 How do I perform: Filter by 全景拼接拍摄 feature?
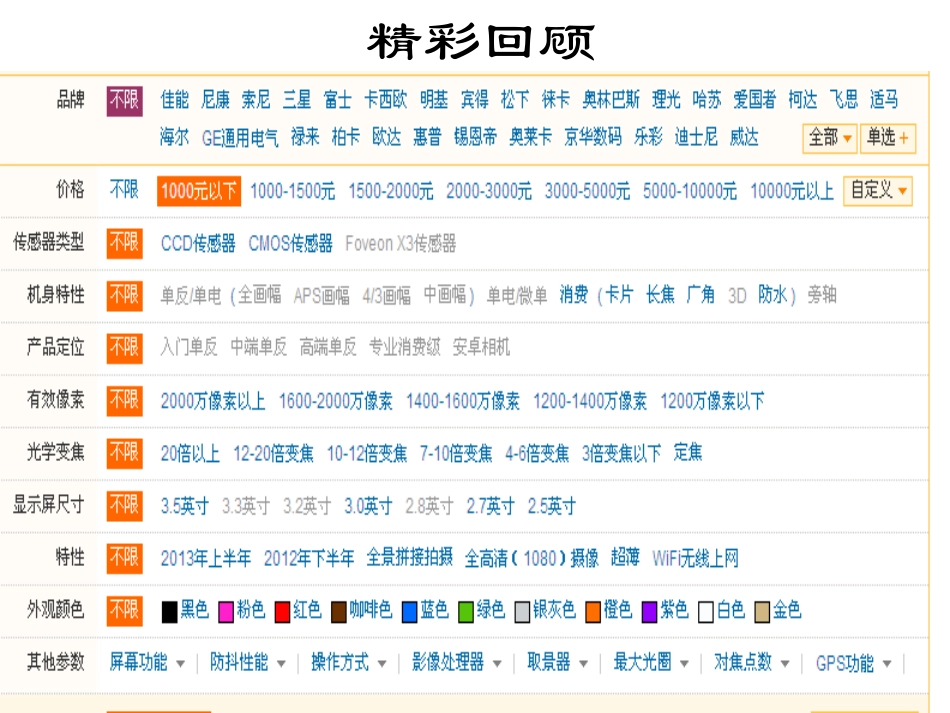[410, 558]
